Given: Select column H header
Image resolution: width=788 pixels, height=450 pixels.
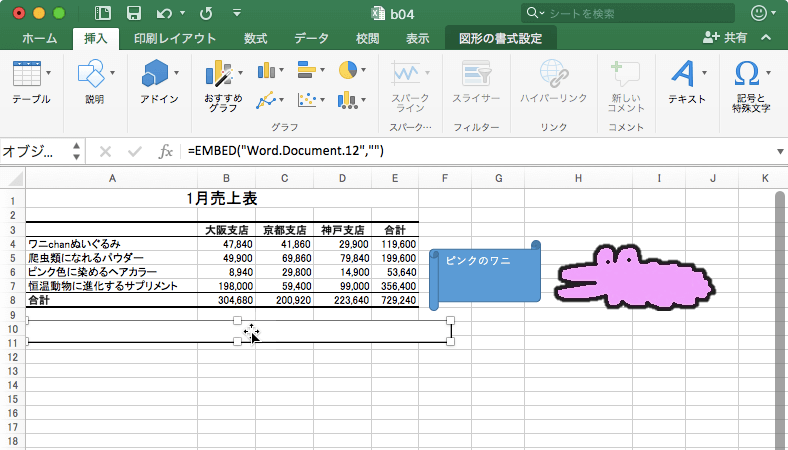Looking at the screenshot, I should [578, 178].
